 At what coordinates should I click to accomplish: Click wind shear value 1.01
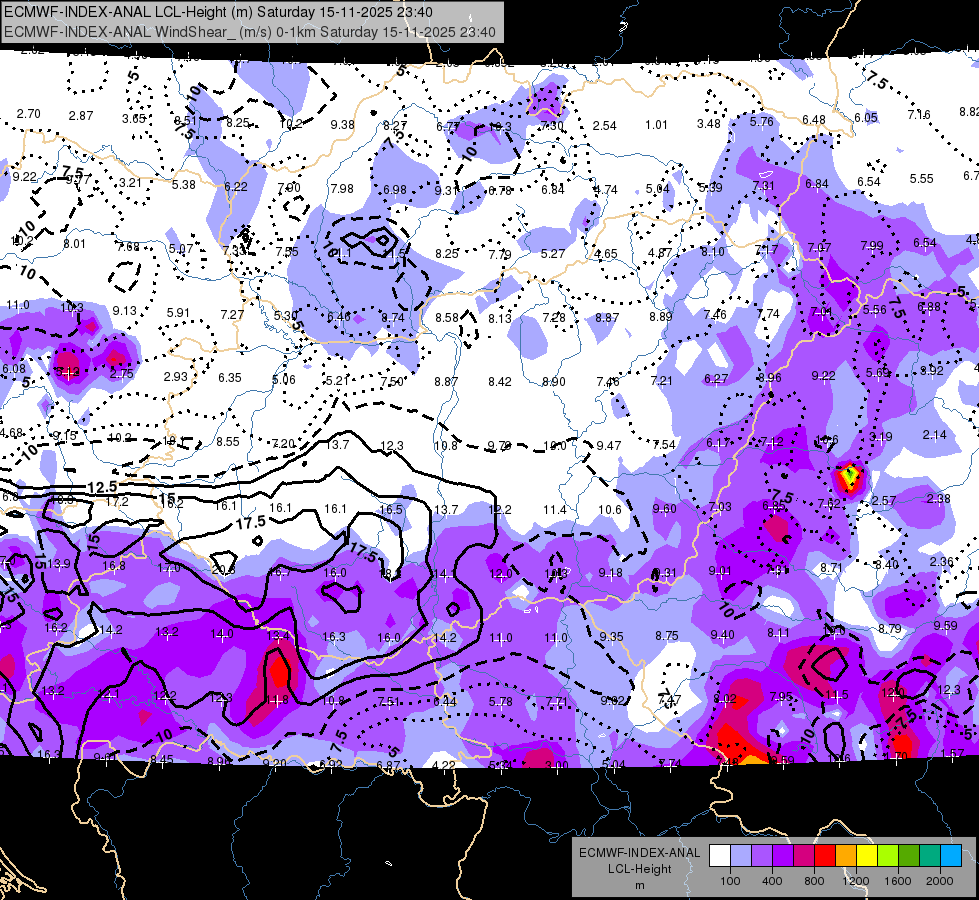656,125
